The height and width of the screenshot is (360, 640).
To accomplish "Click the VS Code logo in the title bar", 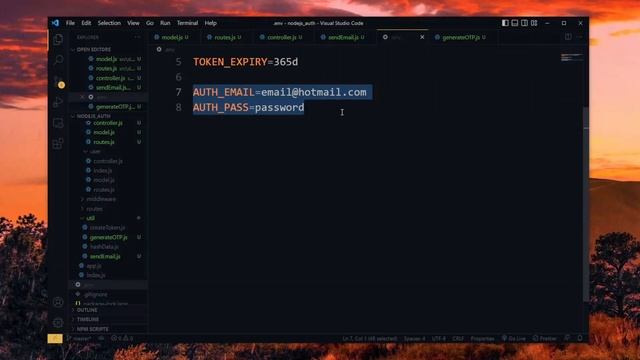I will tap(55, 23).
